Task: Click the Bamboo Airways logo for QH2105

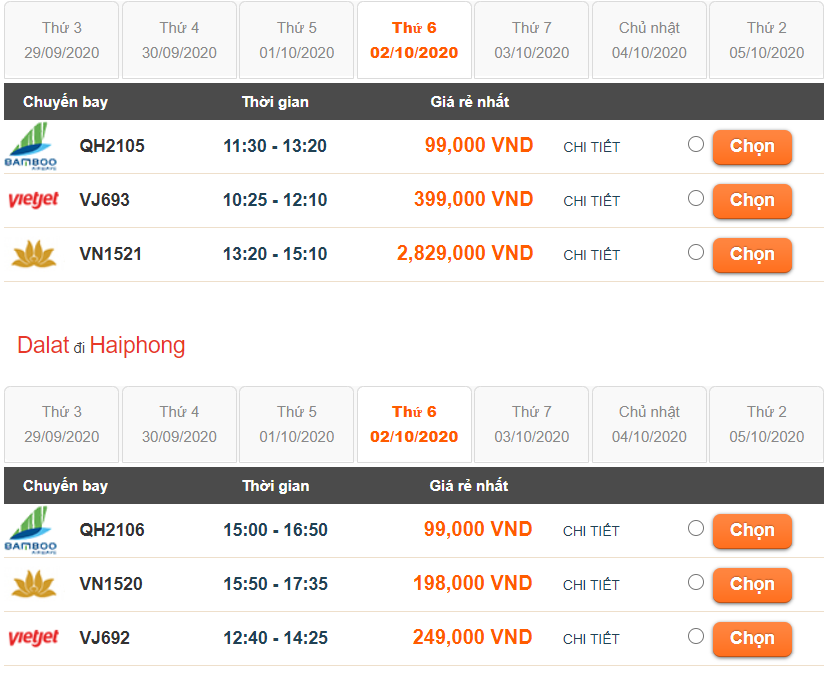Action: [x=31, y=146]
